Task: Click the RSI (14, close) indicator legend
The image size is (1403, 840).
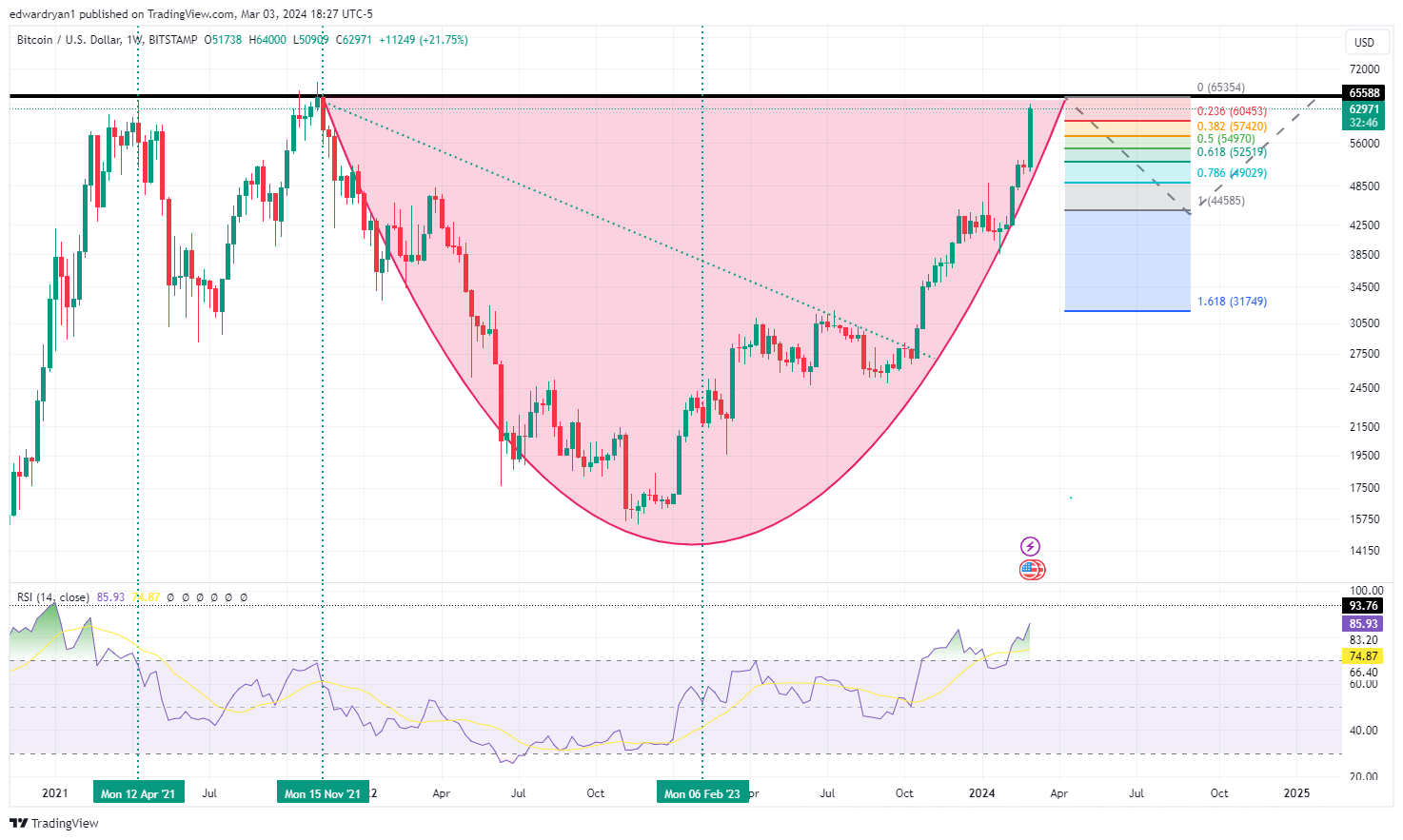Action: [52, 597]
